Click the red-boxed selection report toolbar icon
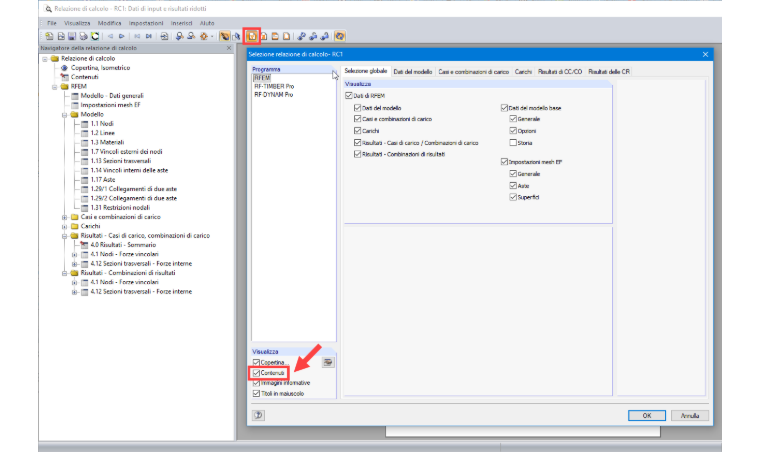760x452 pixels. coord(252,36)
